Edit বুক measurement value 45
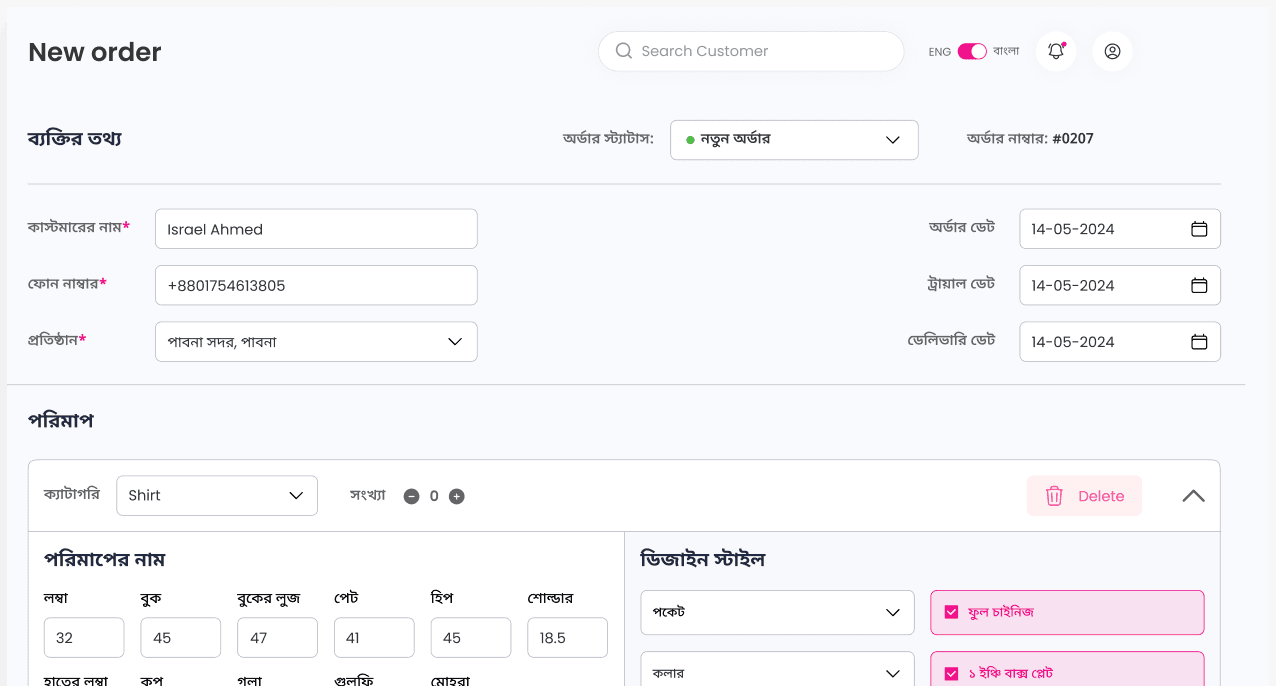The image size is (1276, 686). click(181, 638)
